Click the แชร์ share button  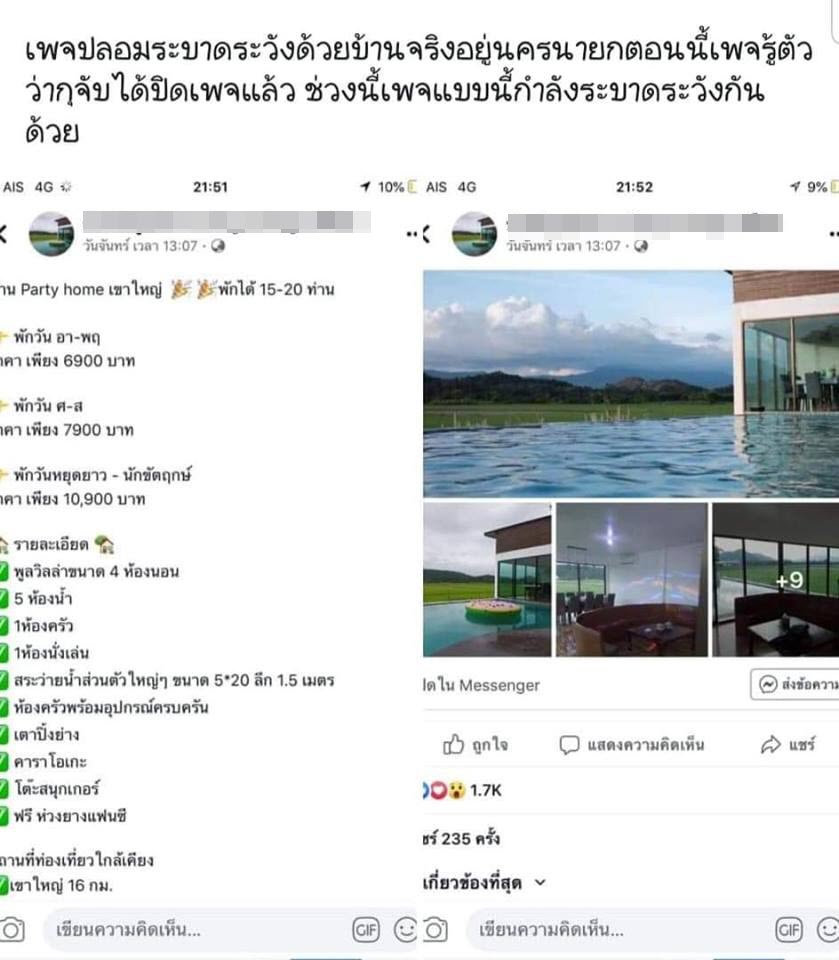(788, 744)
